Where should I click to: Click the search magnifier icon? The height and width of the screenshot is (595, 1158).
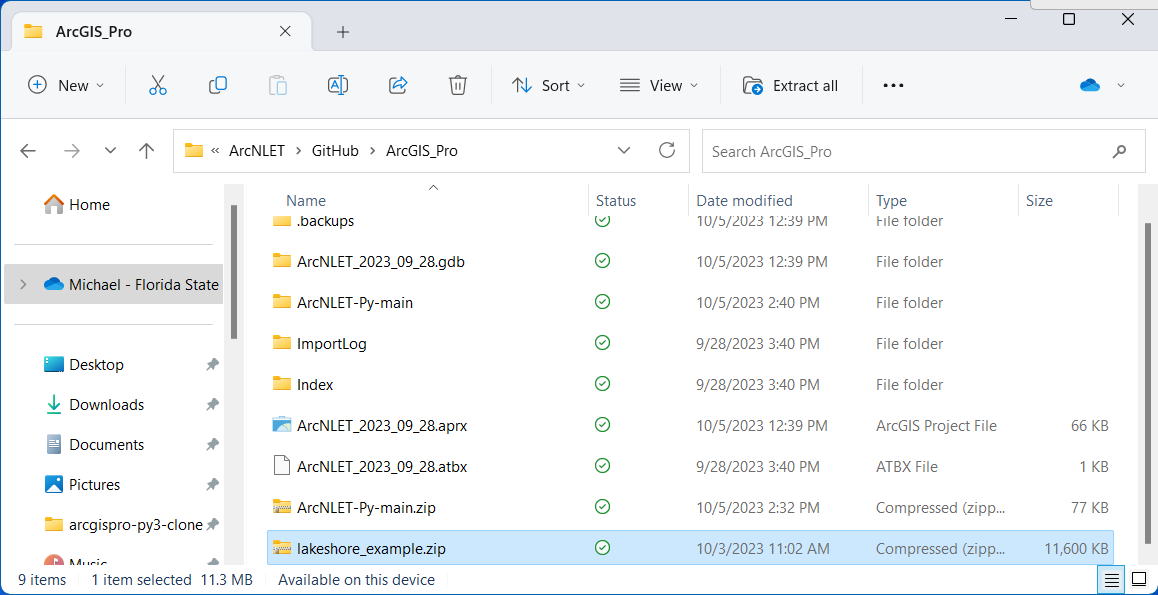(1119, 151)
